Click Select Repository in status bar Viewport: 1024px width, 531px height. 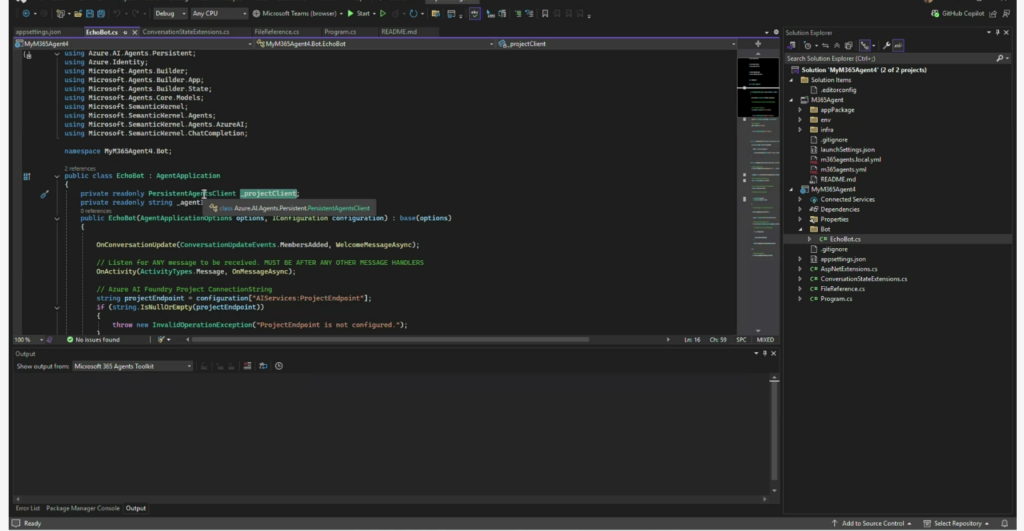pos(956,524)
